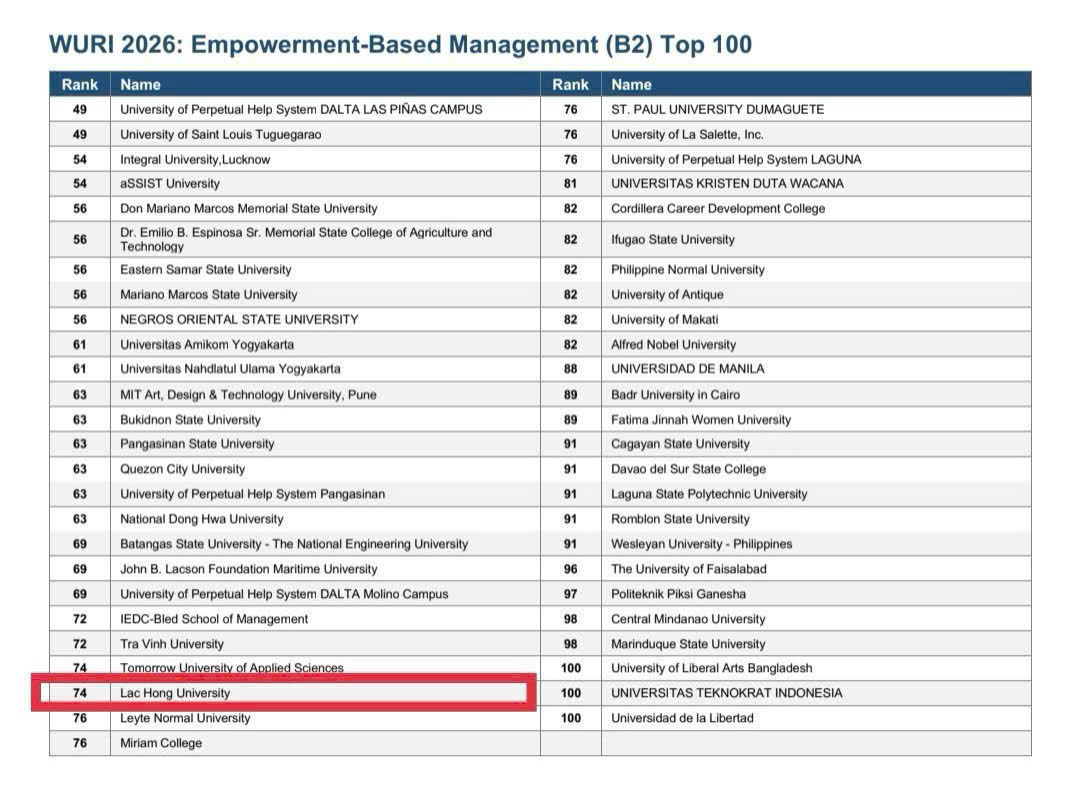
Task: Click the title WURI 2026 Empowerment-Based Management
Action: pos(400,45)
